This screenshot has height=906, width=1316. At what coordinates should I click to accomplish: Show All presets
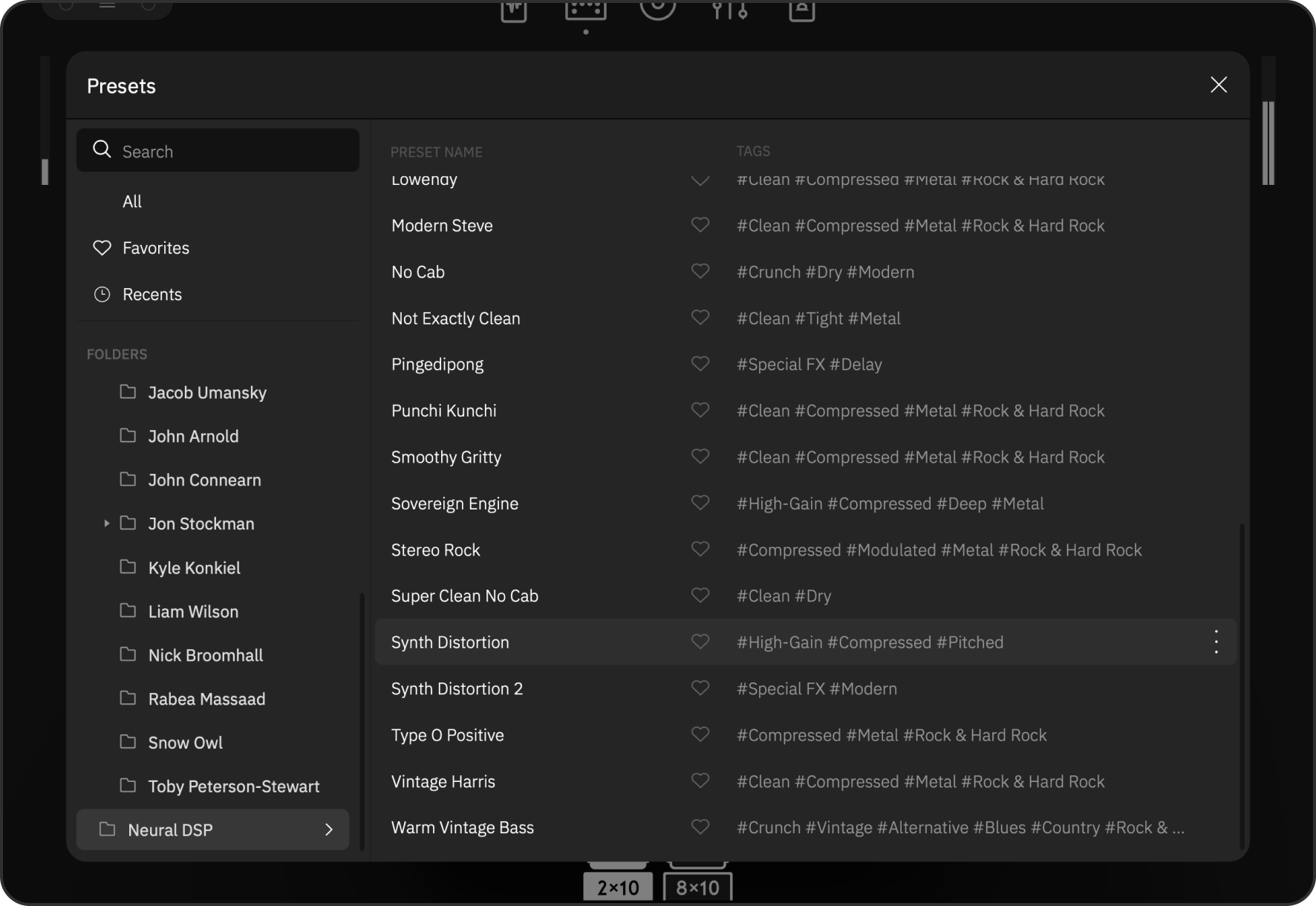pos(132,201)
